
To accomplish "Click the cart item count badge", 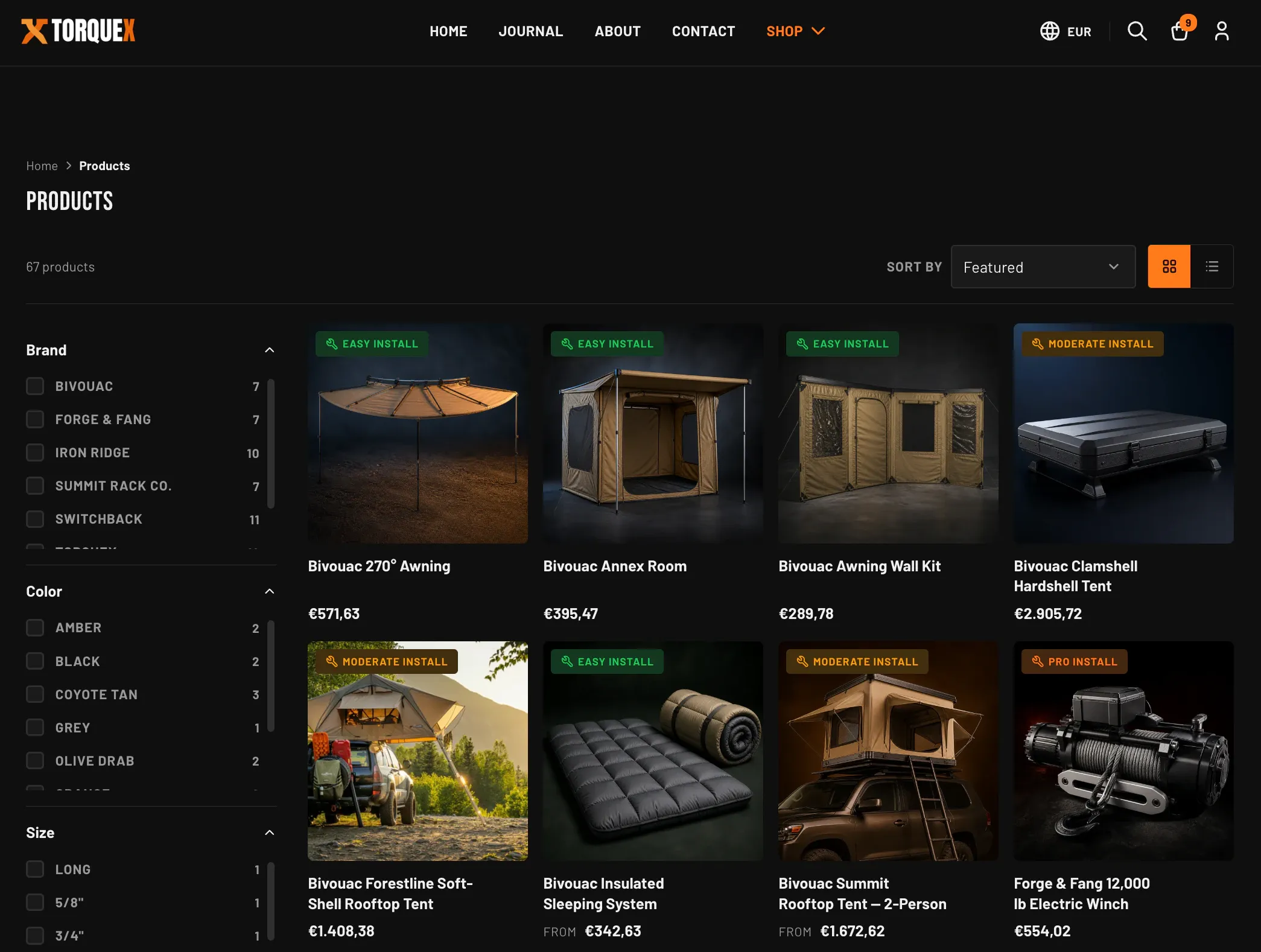I will [x=1188, y=23].
